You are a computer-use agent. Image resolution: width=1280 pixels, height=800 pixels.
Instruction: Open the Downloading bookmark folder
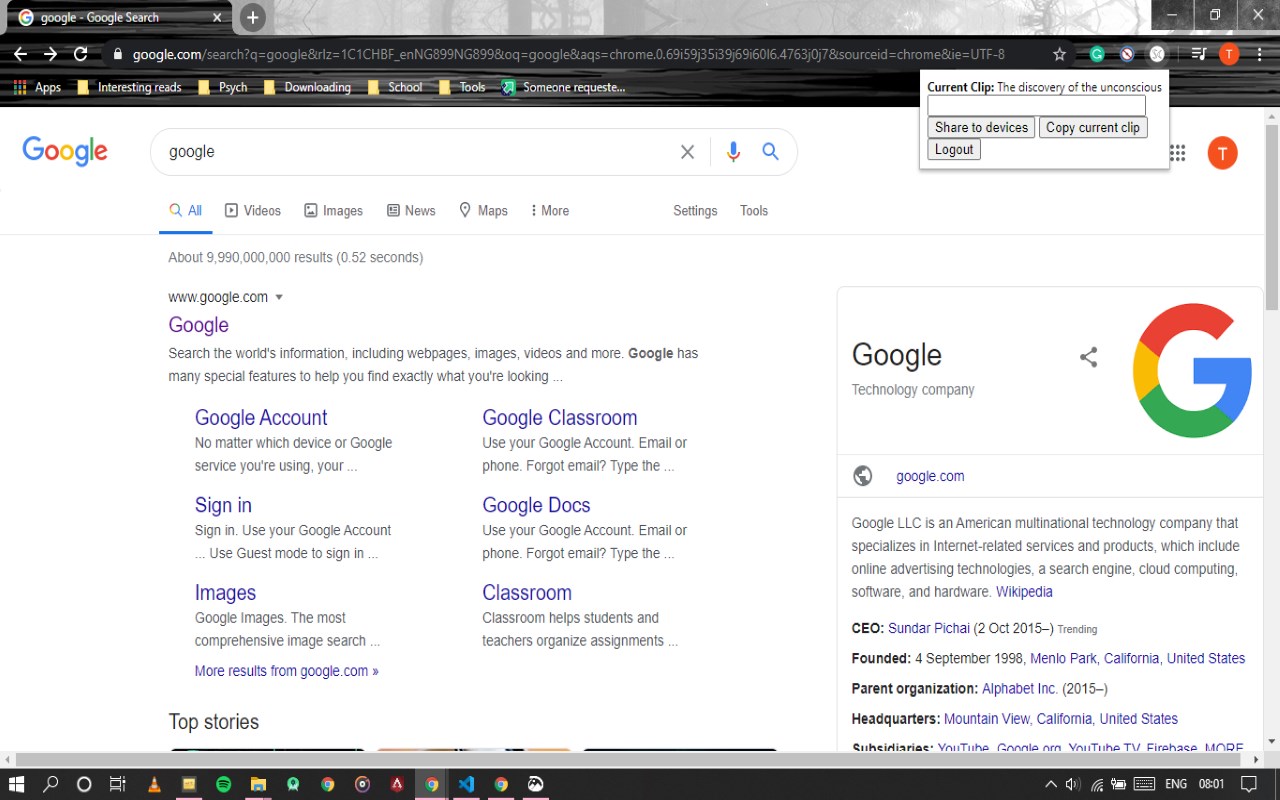pyautogui.click(x=306, y=87)
